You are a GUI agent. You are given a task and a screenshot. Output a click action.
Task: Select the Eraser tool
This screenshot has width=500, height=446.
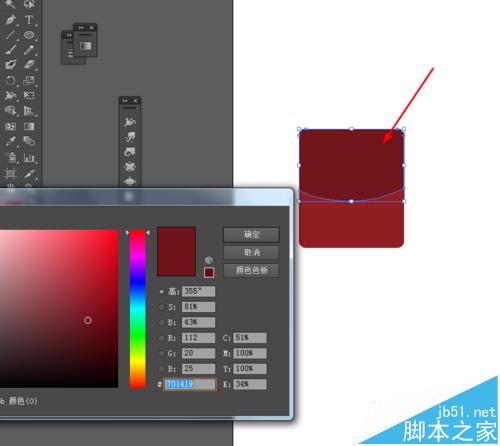pos(29,64)
